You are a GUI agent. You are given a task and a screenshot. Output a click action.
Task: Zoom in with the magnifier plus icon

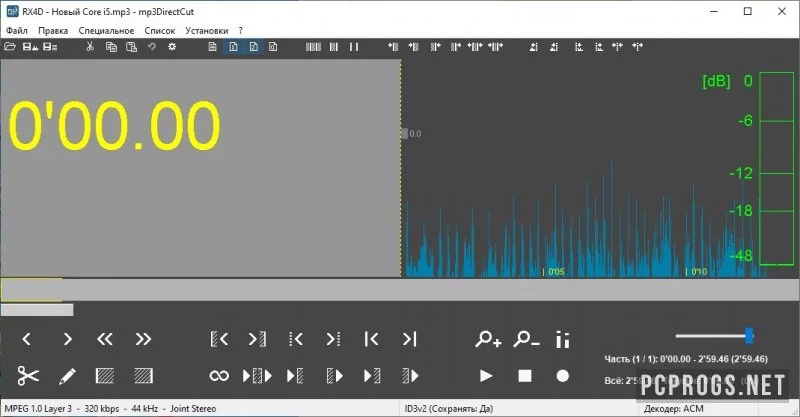[x=488, y=339]
